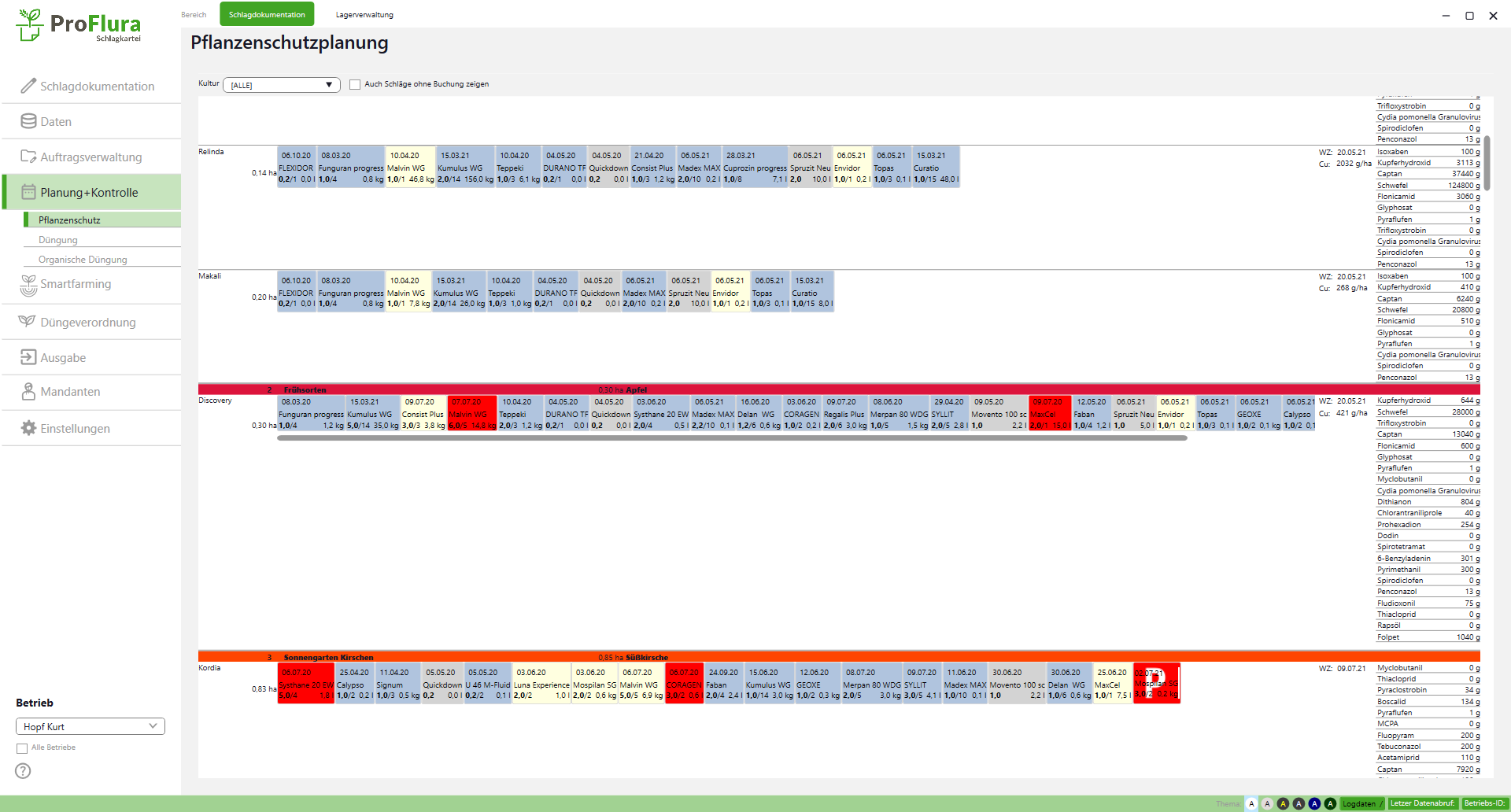Open Daten via the database icon
Image resolution: width=1511 pixels, height=812 pixels.
pyautogui.click(x=28, y=121)
